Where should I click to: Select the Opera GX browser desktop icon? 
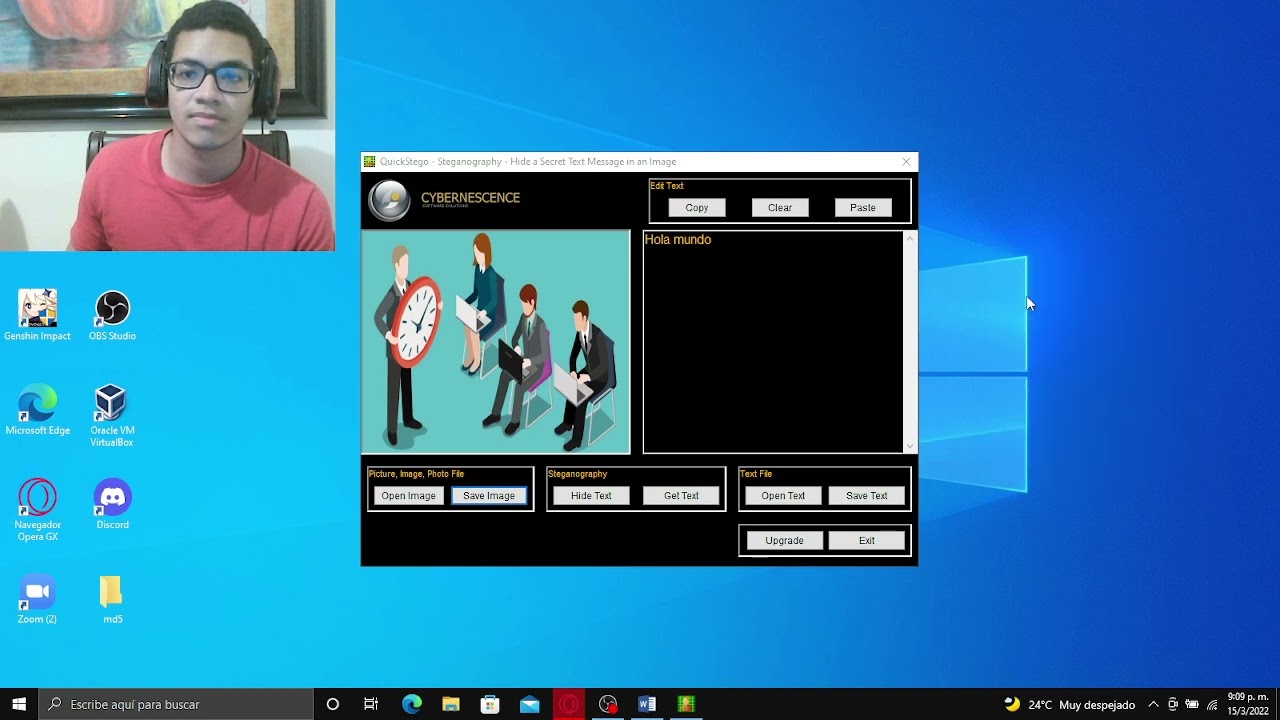tap(38, 498)
